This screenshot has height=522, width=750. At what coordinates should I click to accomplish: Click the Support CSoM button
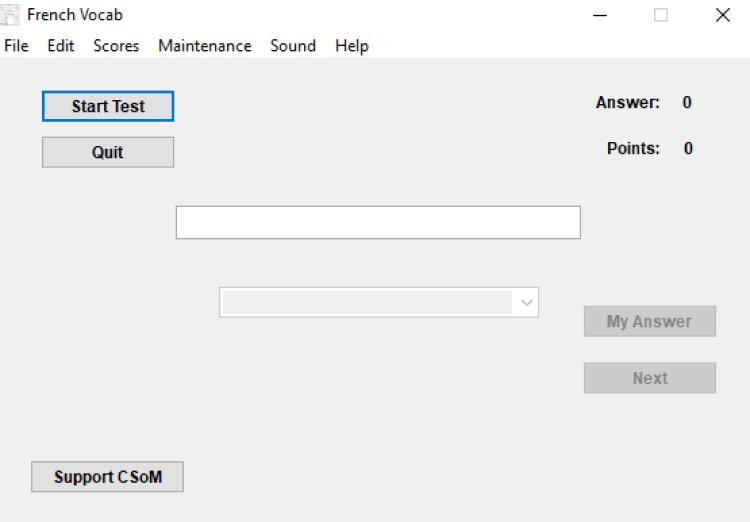coord(107,477)
